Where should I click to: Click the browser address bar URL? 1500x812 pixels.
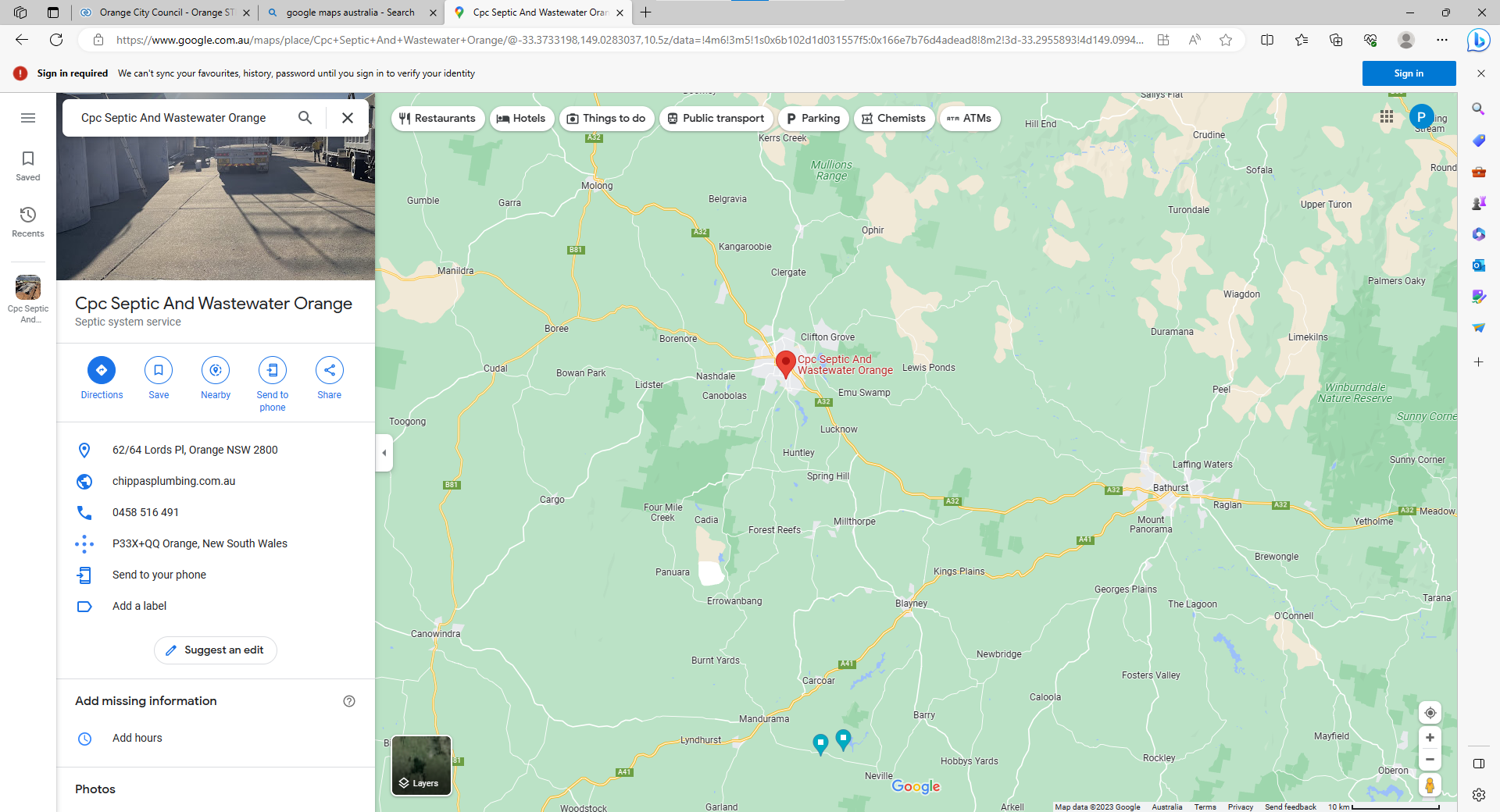[x=629, y=40]
